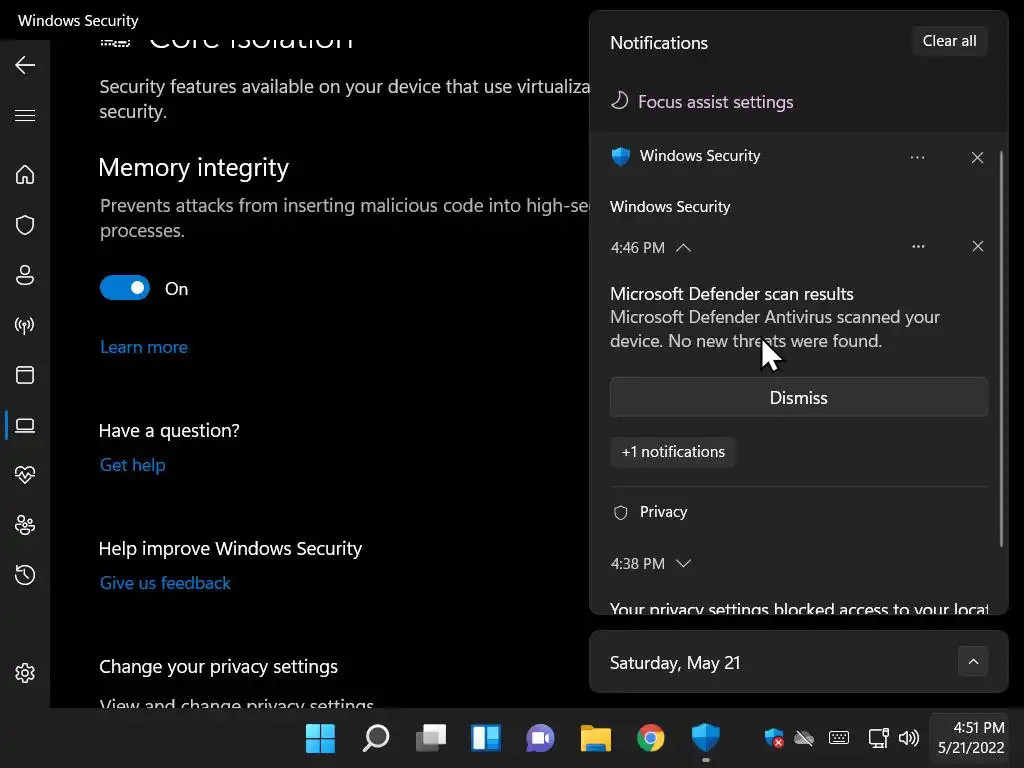Open Windows Security group options ellipsis
1024x768 pixels.
(x=918, y=157)
